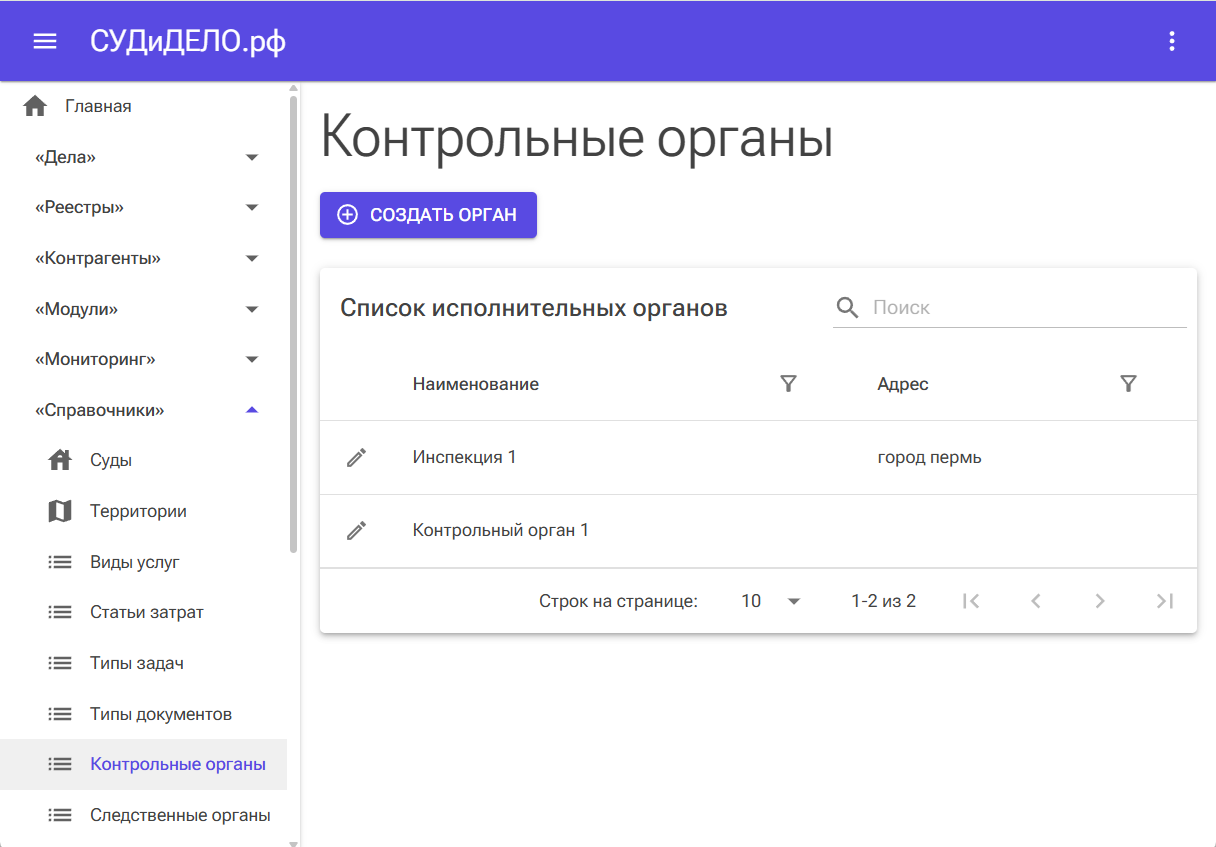Open the hamburger navigation menu

pos(45,41)
